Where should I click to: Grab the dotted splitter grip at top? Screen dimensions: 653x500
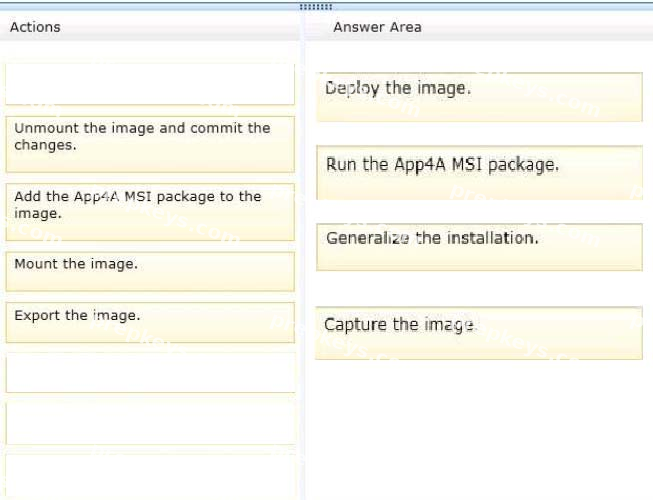pyautogui.click(x=316, y=7)
